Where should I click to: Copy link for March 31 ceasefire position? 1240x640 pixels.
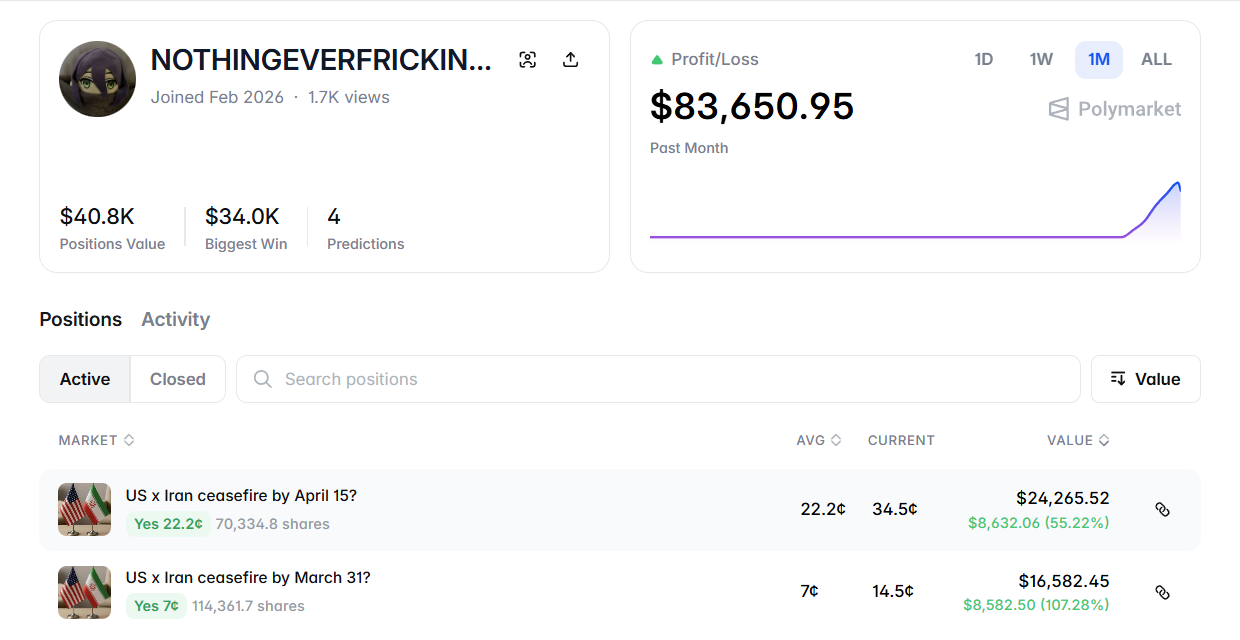[x=1162, y=592]
